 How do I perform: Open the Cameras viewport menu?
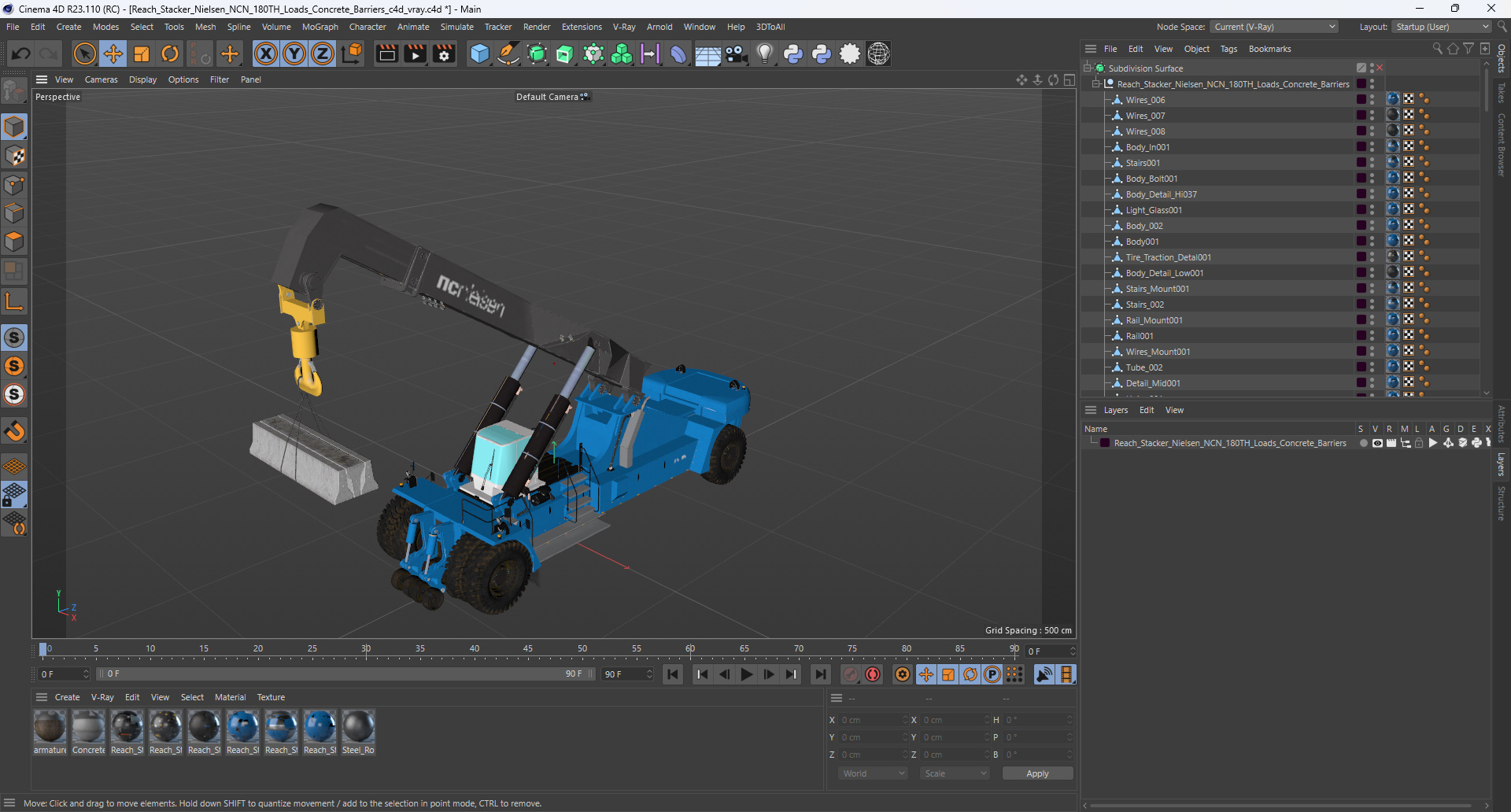pyautogui.click(x=101, y=79)
